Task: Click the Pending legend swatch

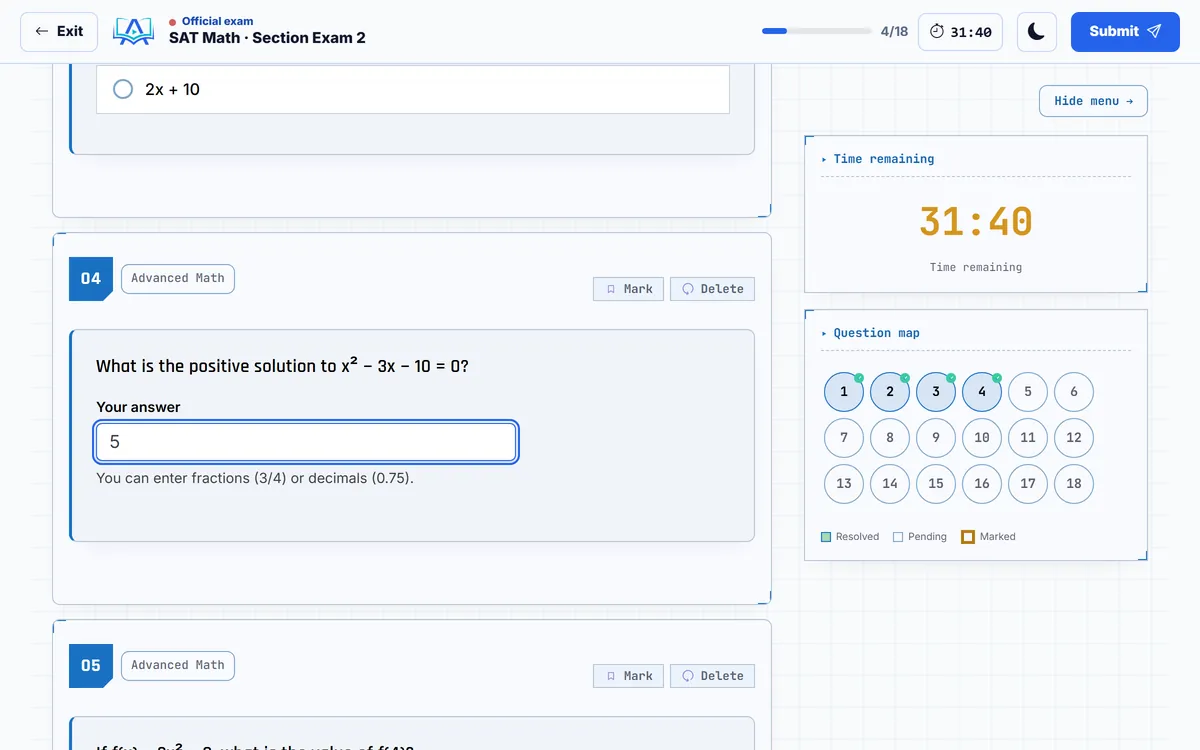Action: coord(898,537)
